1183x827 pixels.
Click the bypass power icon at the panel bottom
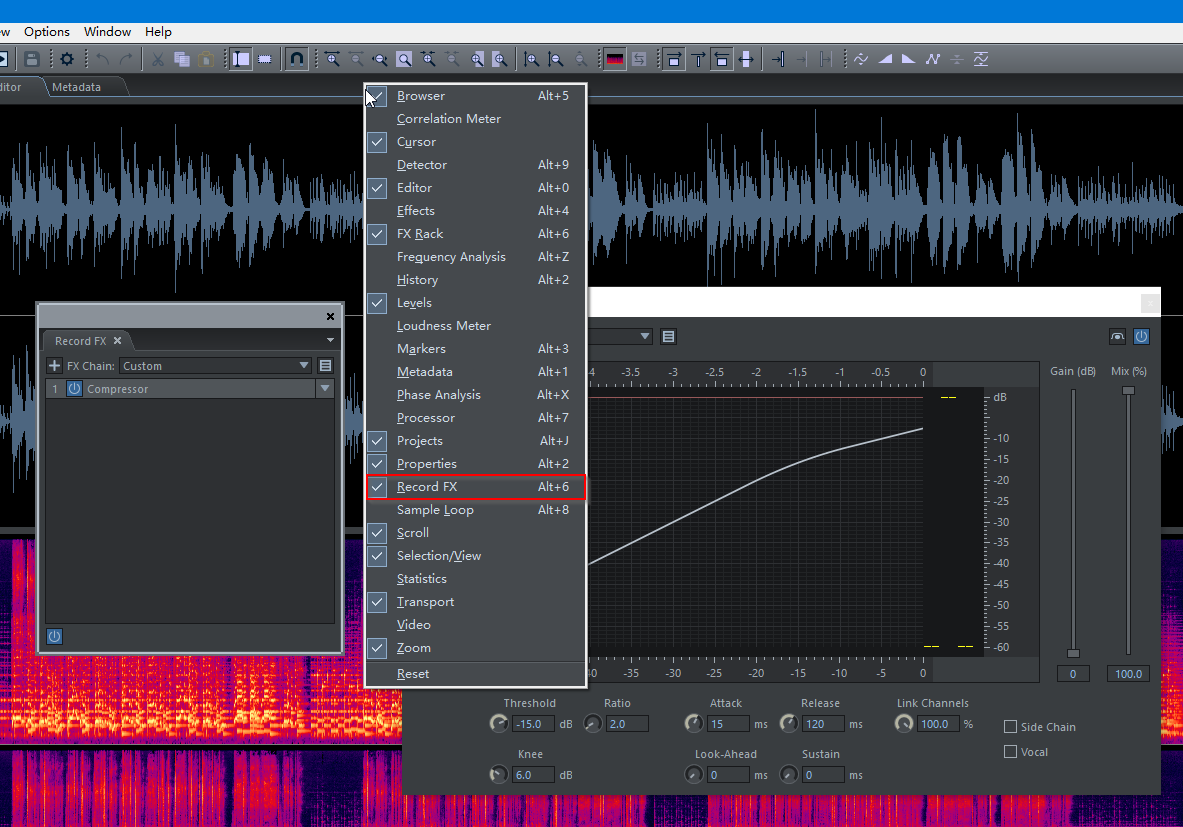(55, 636)
